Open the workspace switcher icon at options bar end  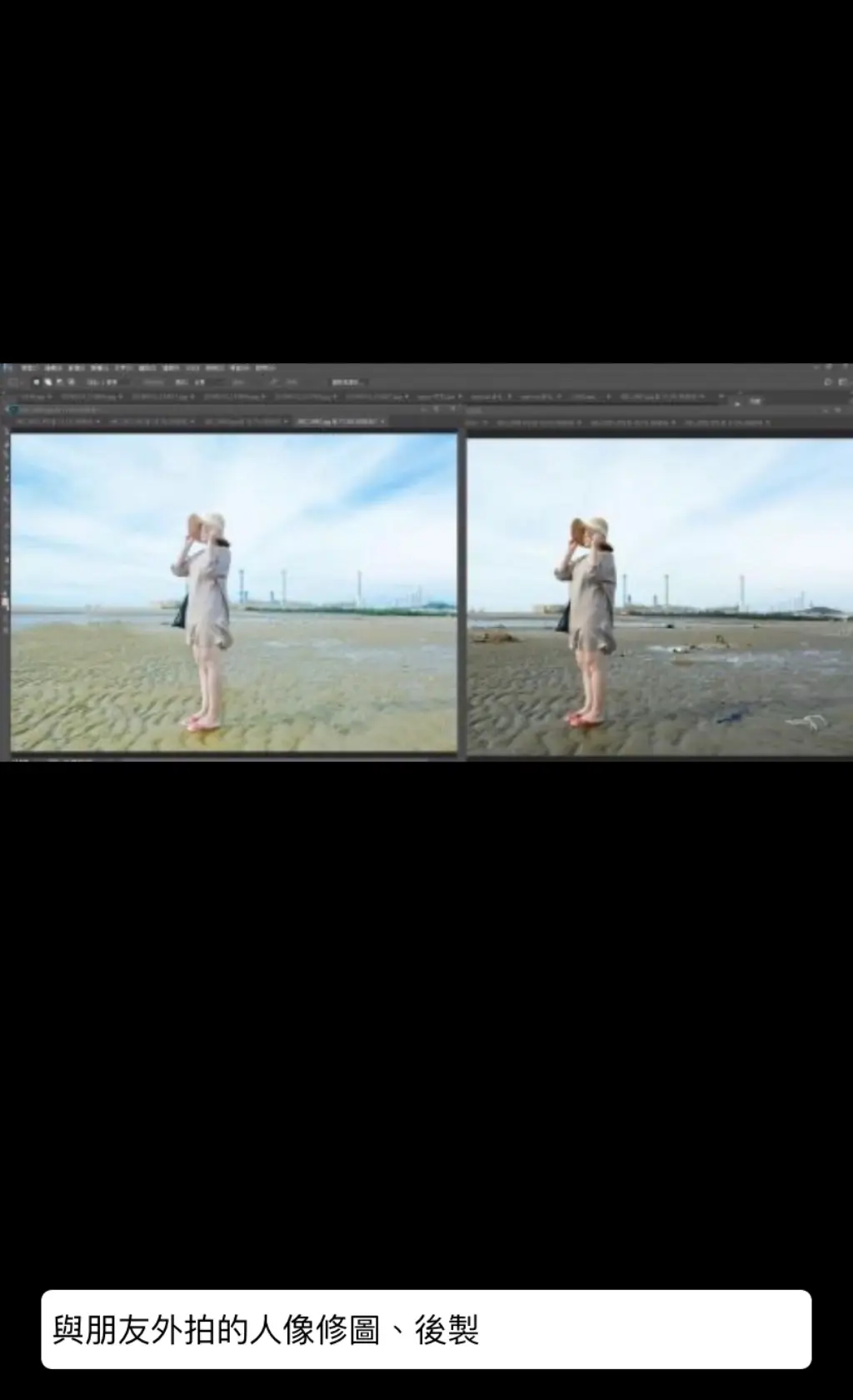click(x=843, y=381)
